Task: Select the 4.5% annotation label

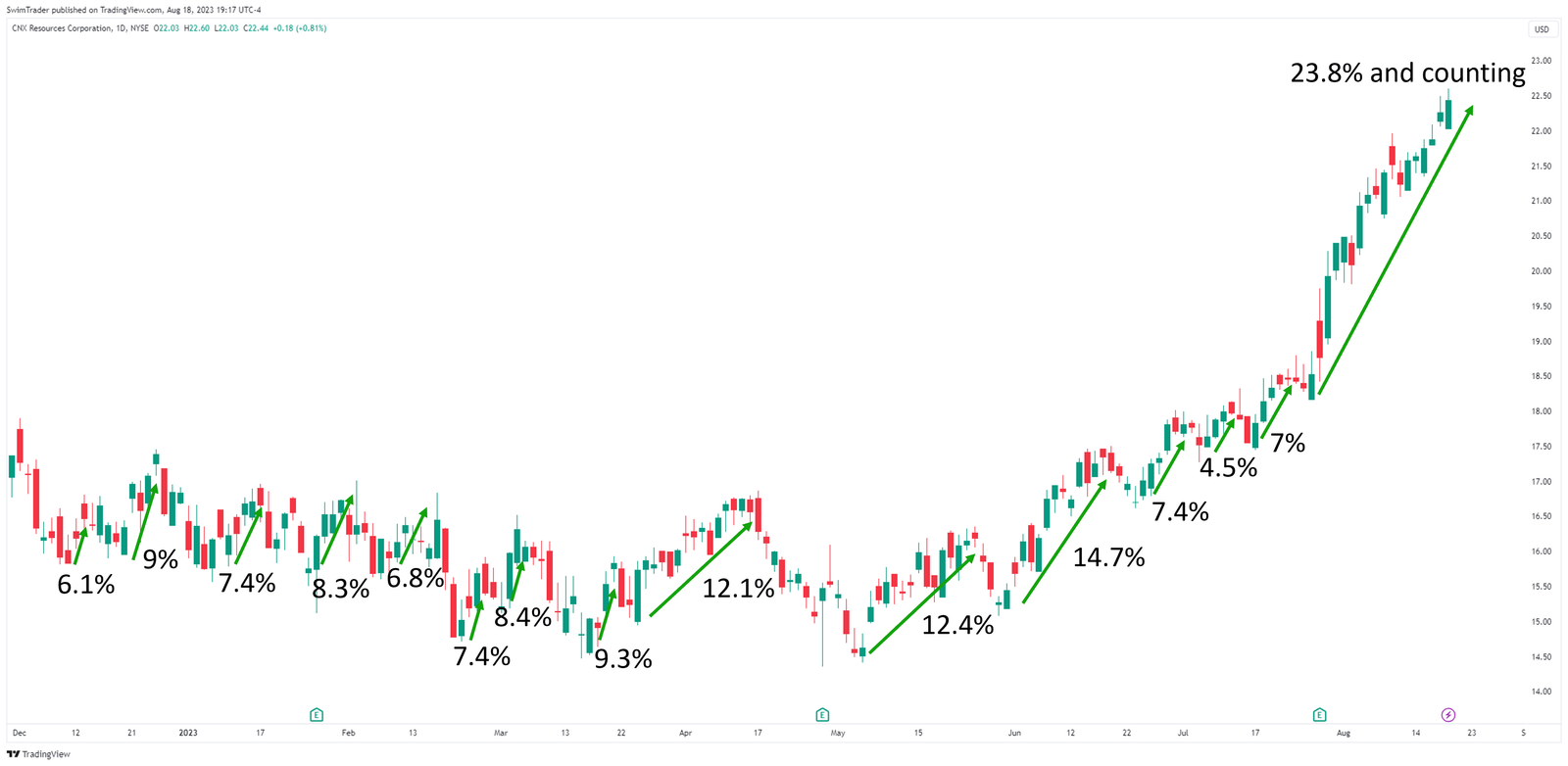Action: coord(1228,468)
